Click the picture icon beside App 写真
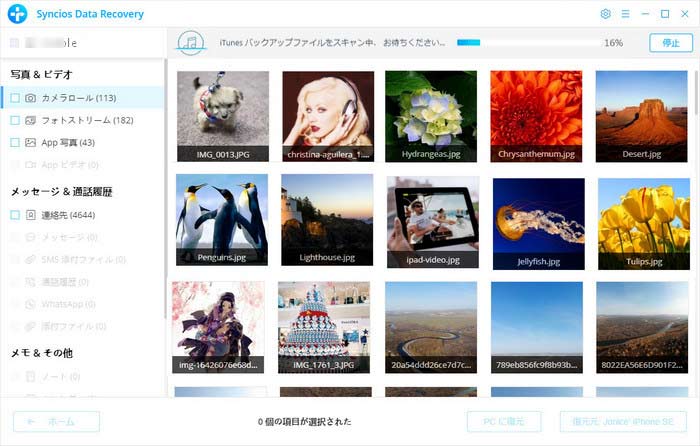700x446 pixels. click(x=30, y=142)
